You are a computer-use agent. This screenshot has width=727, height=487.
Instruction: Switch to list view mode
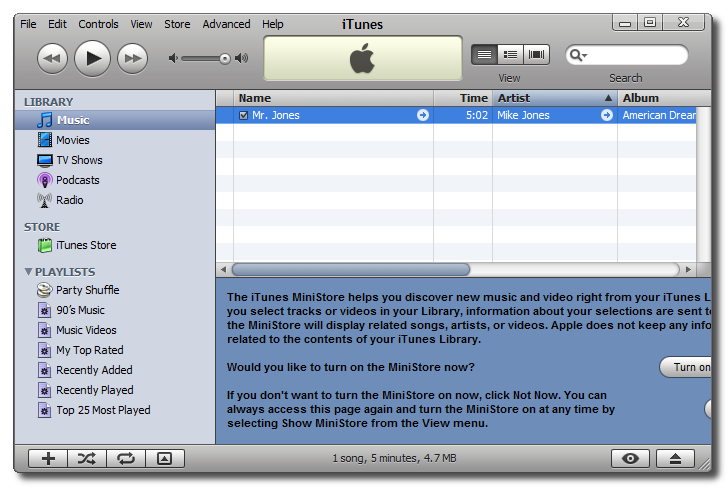484,55
